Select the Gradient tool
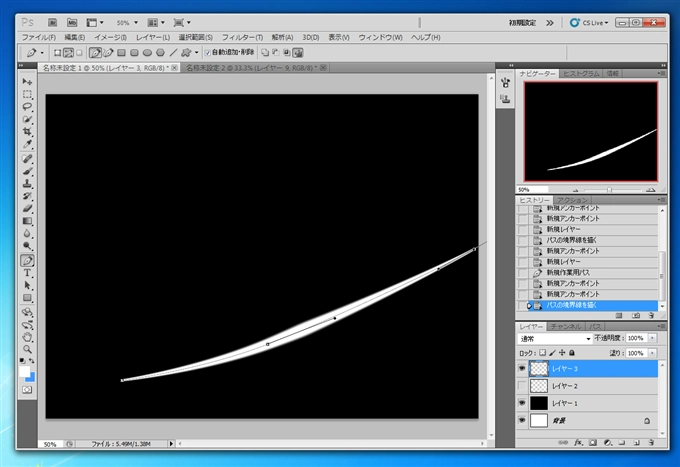680x467 pixels. coord(27,221)
